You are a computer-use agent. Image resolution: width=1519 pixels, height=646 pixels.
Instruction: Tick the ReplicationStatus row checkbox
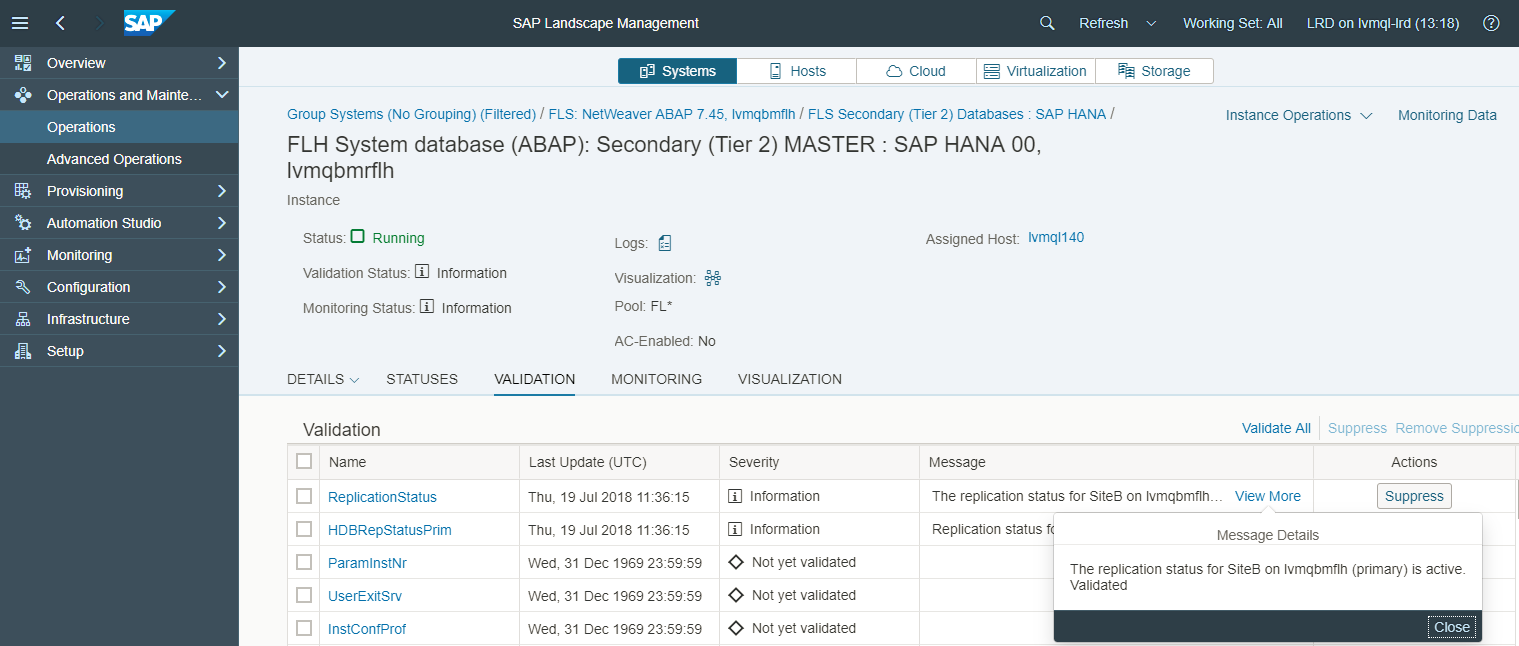click(x=304, y=496)
